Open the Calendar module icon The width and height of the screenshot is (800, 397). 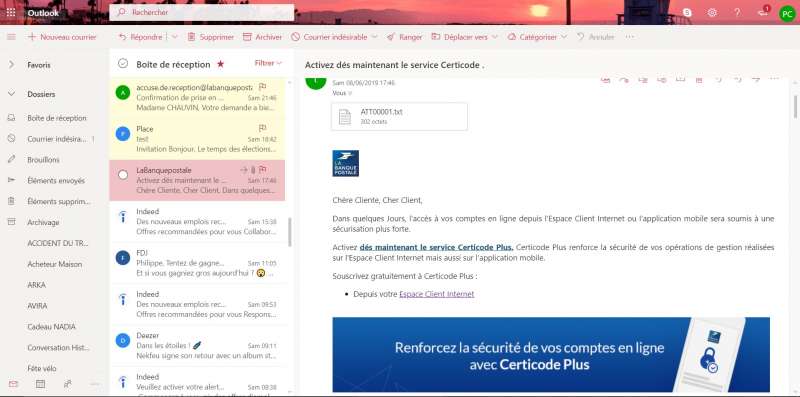pyautogui.click(x=40, y=384)
